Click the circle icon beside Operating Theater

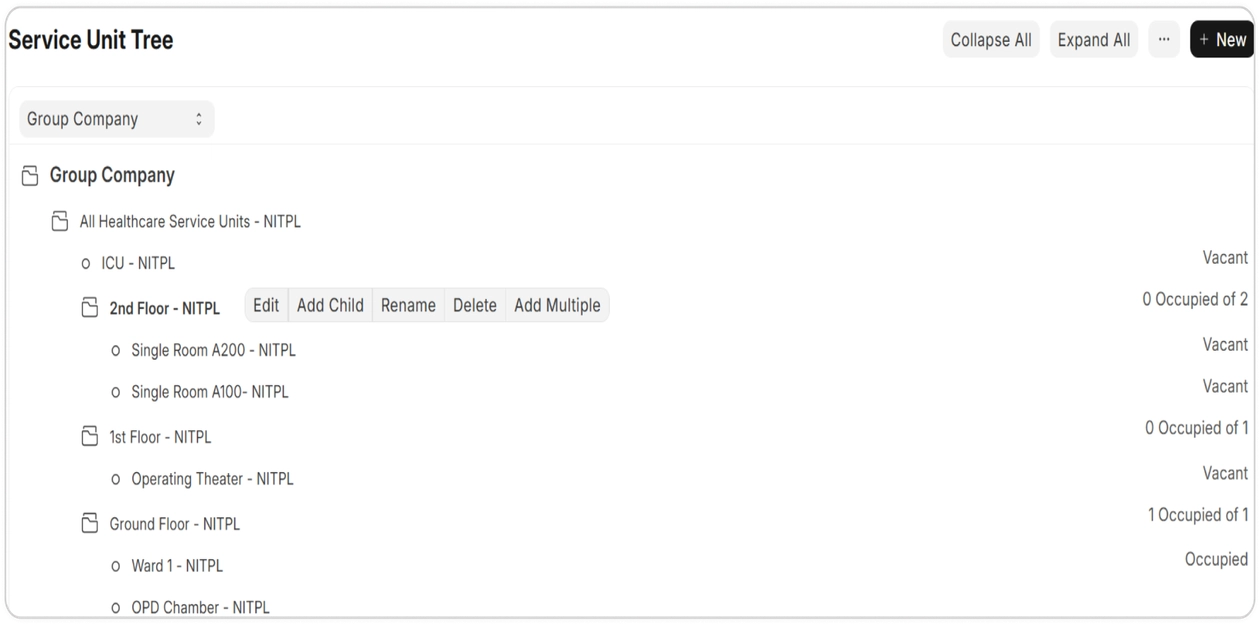point(116,479)
